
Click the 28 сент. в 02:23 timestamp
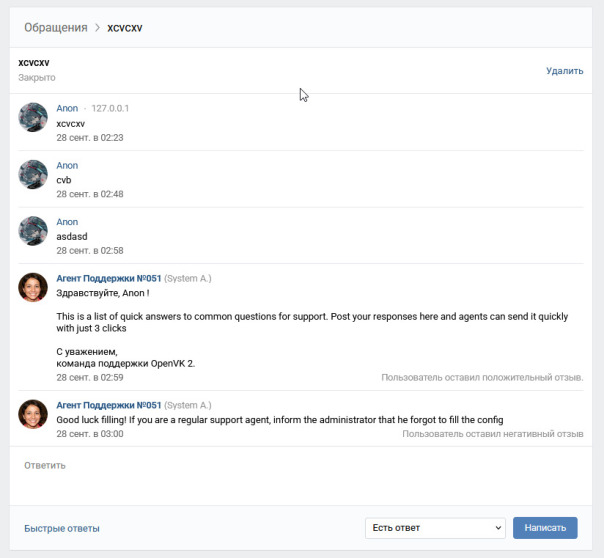pyautogui.click(x=90, y=137)
